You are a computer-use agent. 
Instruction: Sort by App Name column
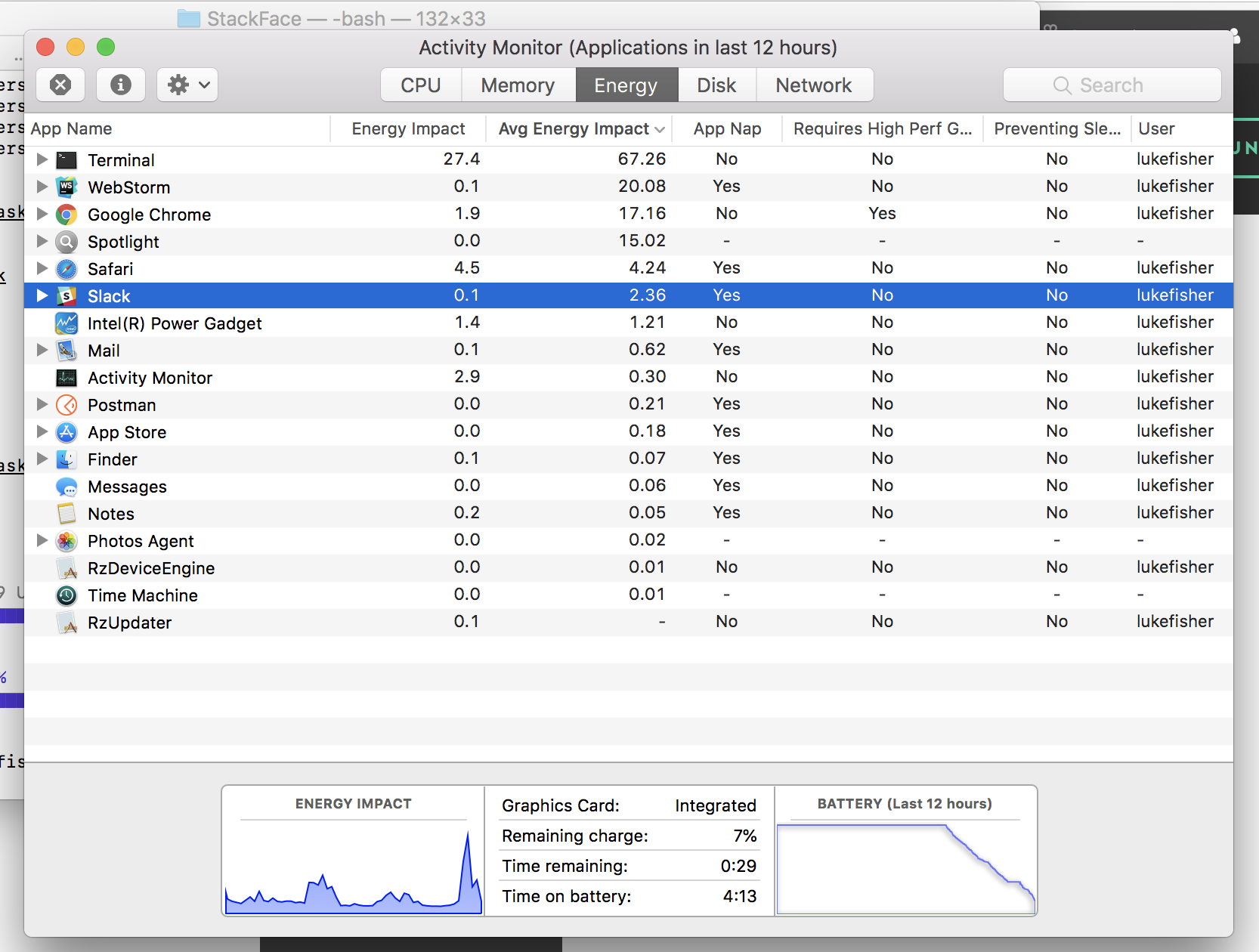click(177, 129)
